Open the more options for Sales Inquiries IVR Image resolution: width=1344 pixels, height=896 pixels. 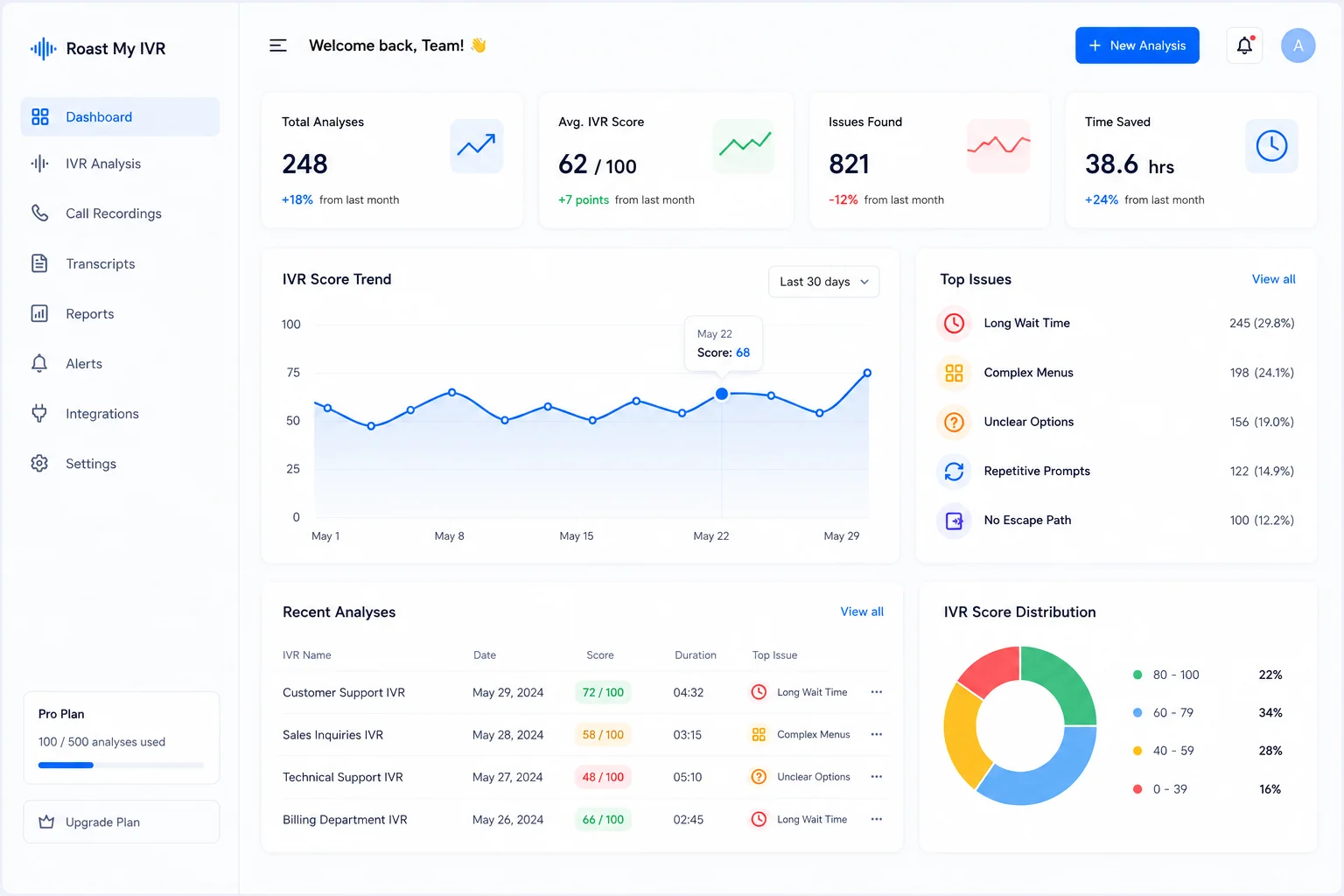coord(877,735)
